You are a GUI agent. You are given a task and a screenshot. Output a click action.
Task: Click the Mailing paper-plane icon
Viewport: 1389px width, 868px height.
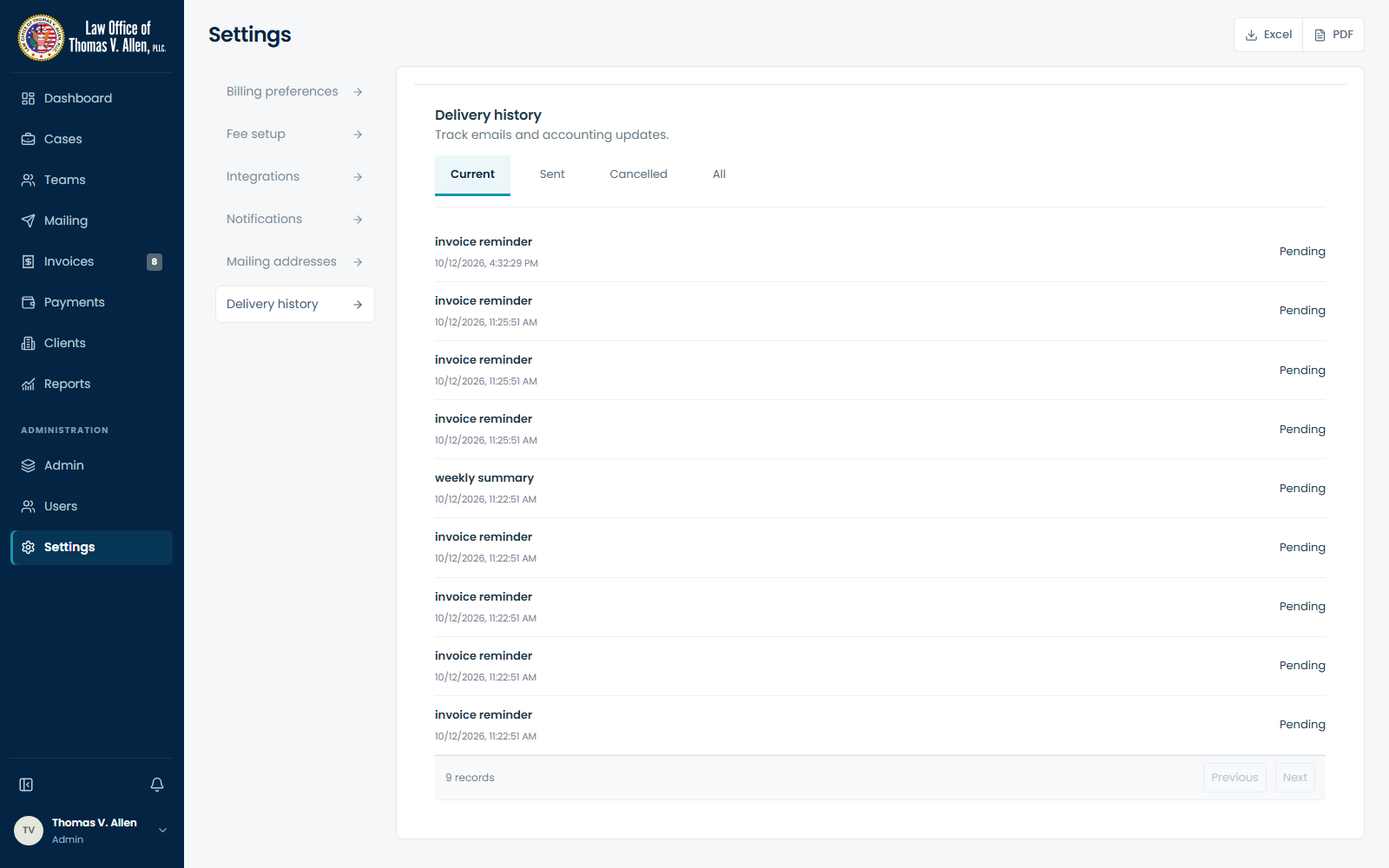click(x=28, y=220)
